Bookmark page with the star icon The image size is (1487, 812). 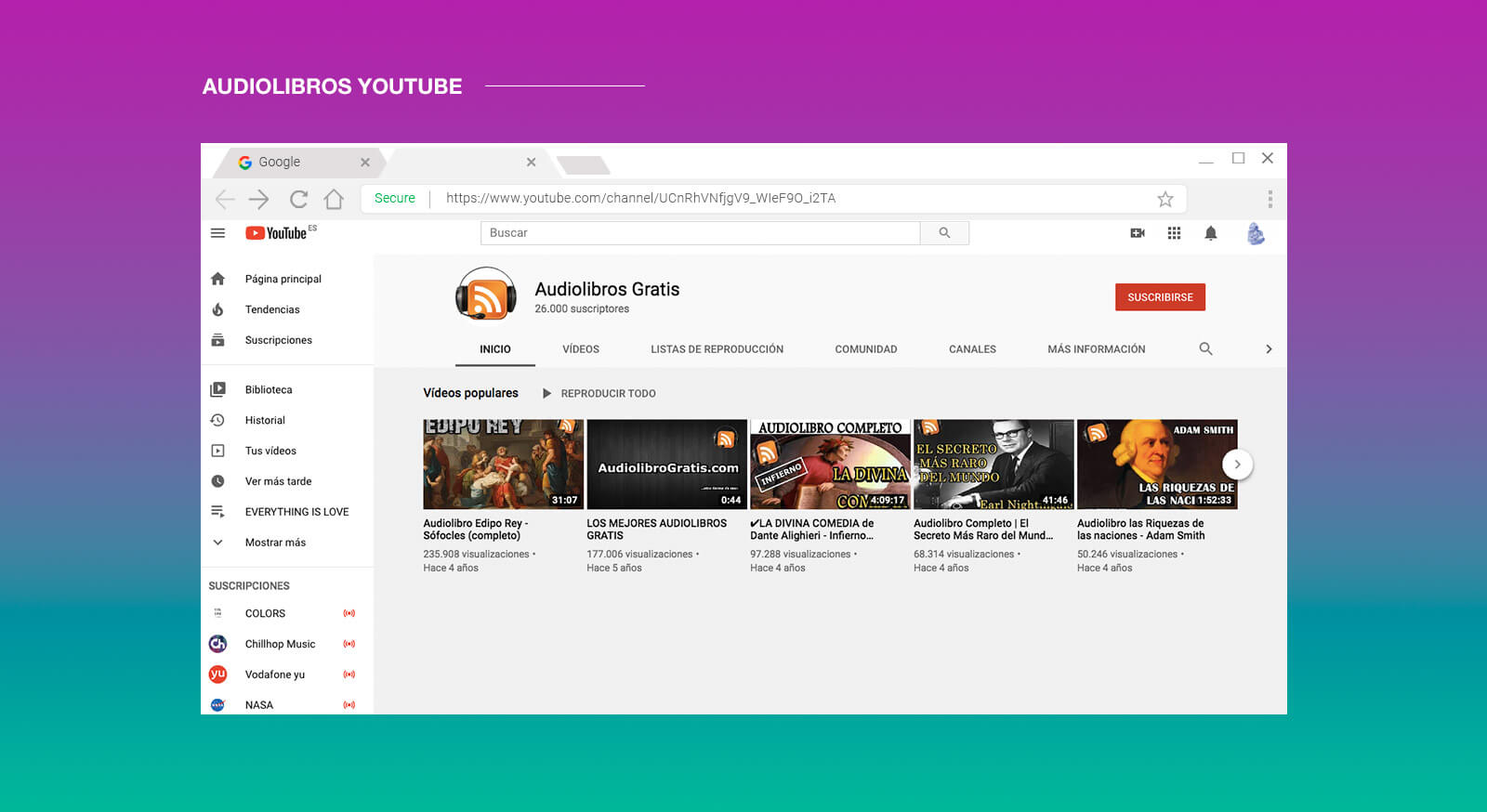tap(1165, 199)
